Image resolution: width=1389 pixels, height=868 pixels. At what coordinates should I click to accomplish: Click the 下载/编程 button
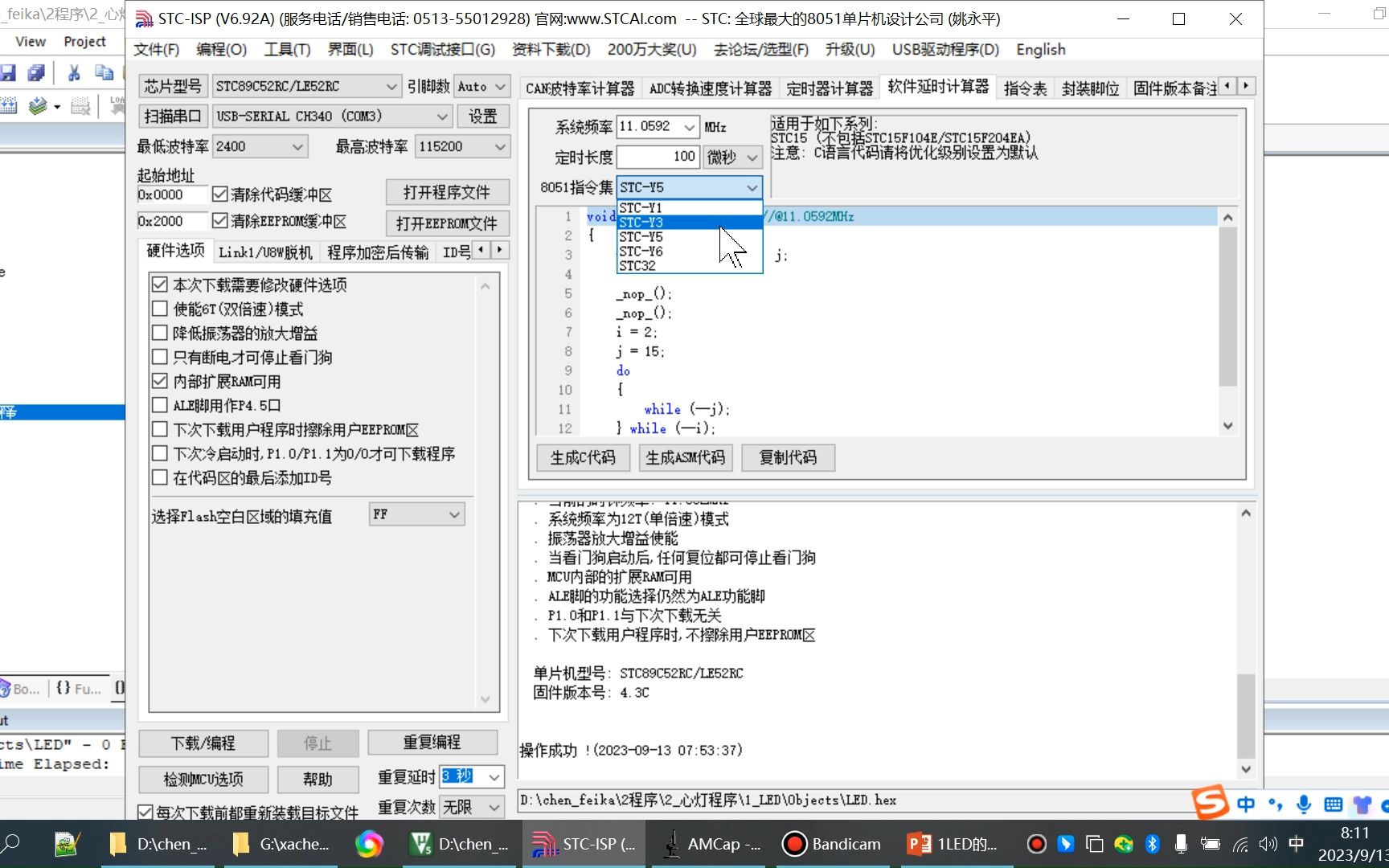pyautogui.click(x=203, y=743)
